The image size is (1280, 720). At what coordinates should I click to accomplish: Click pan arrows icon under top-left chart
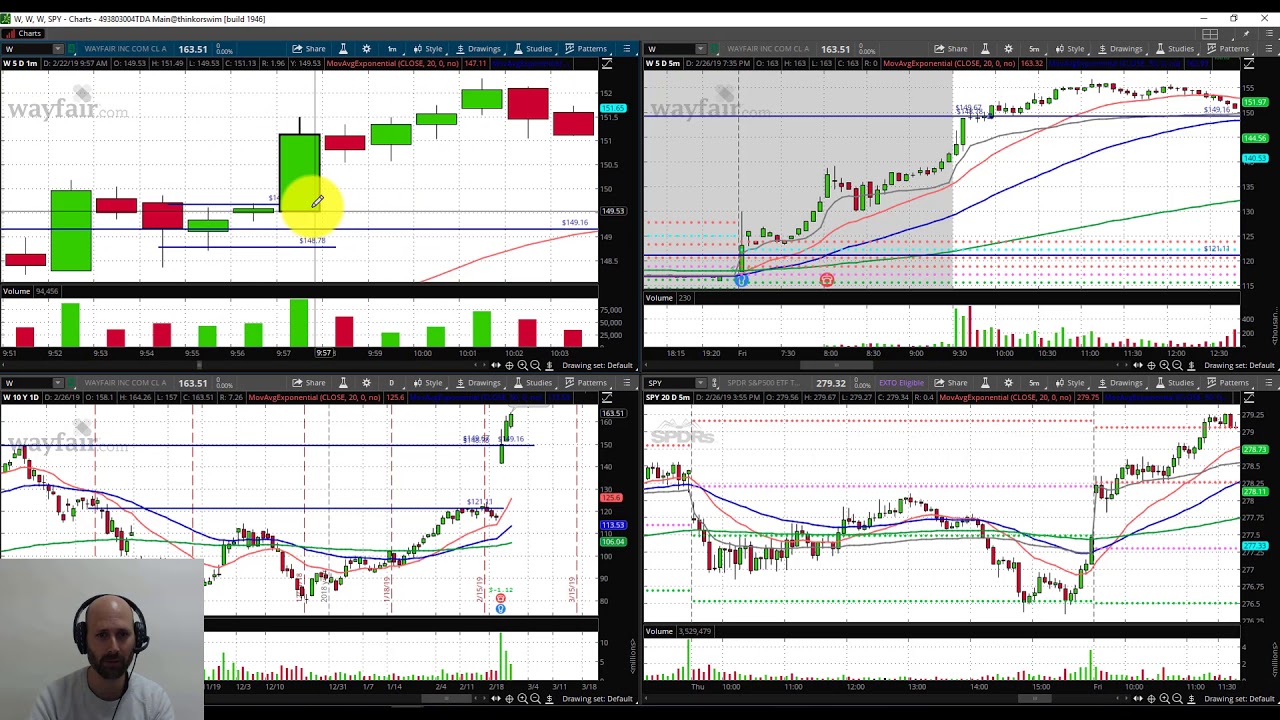click(495, 365)
